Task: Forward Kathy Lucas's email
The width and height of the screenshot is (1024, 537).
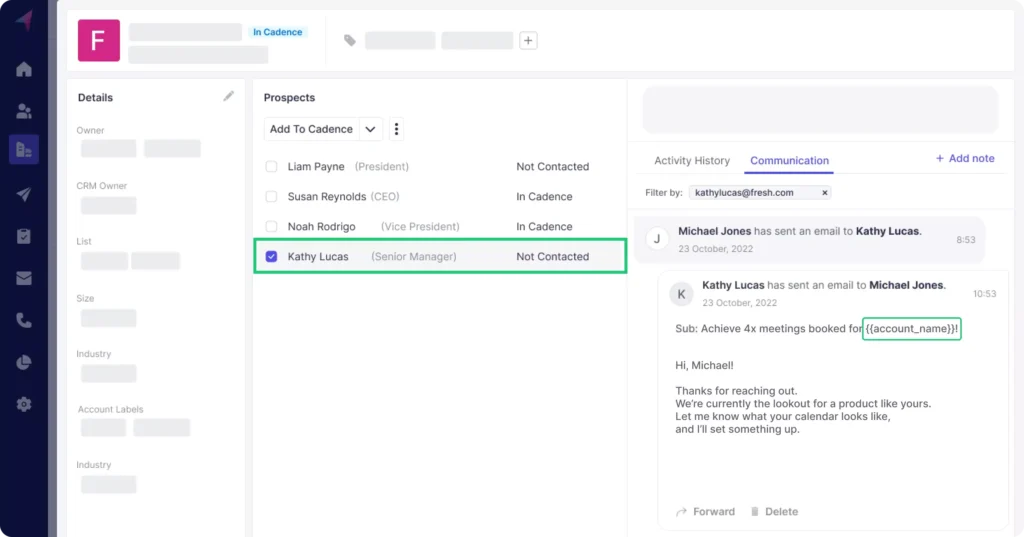Action: 705,512
